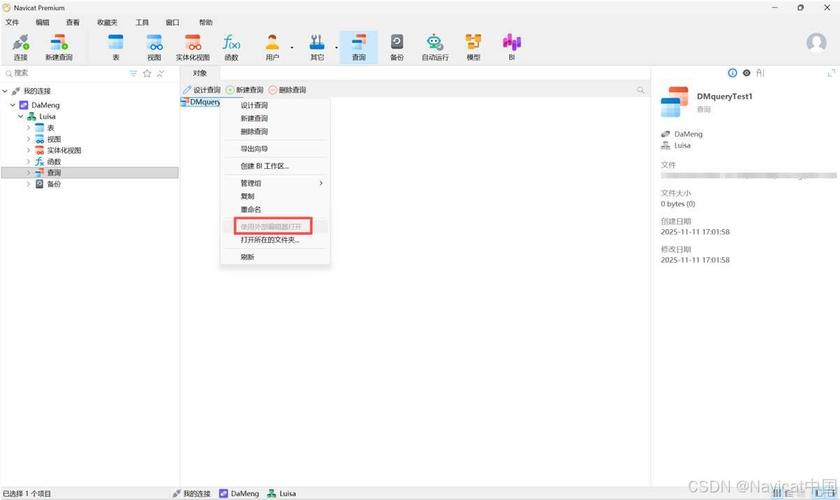Click 我的连接 in the bottom status bar
This screenshot has width=840, height=500.
pyautogui.click(x=192, y=494)
